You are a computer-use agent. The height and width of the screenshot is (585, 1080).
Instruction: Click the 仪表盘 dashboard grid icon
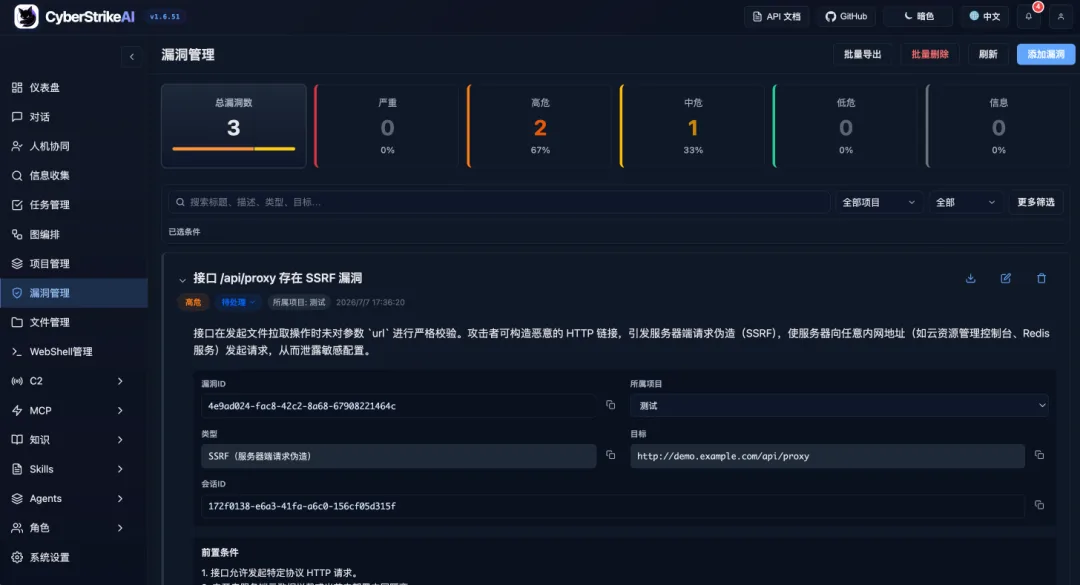(17, 88)
